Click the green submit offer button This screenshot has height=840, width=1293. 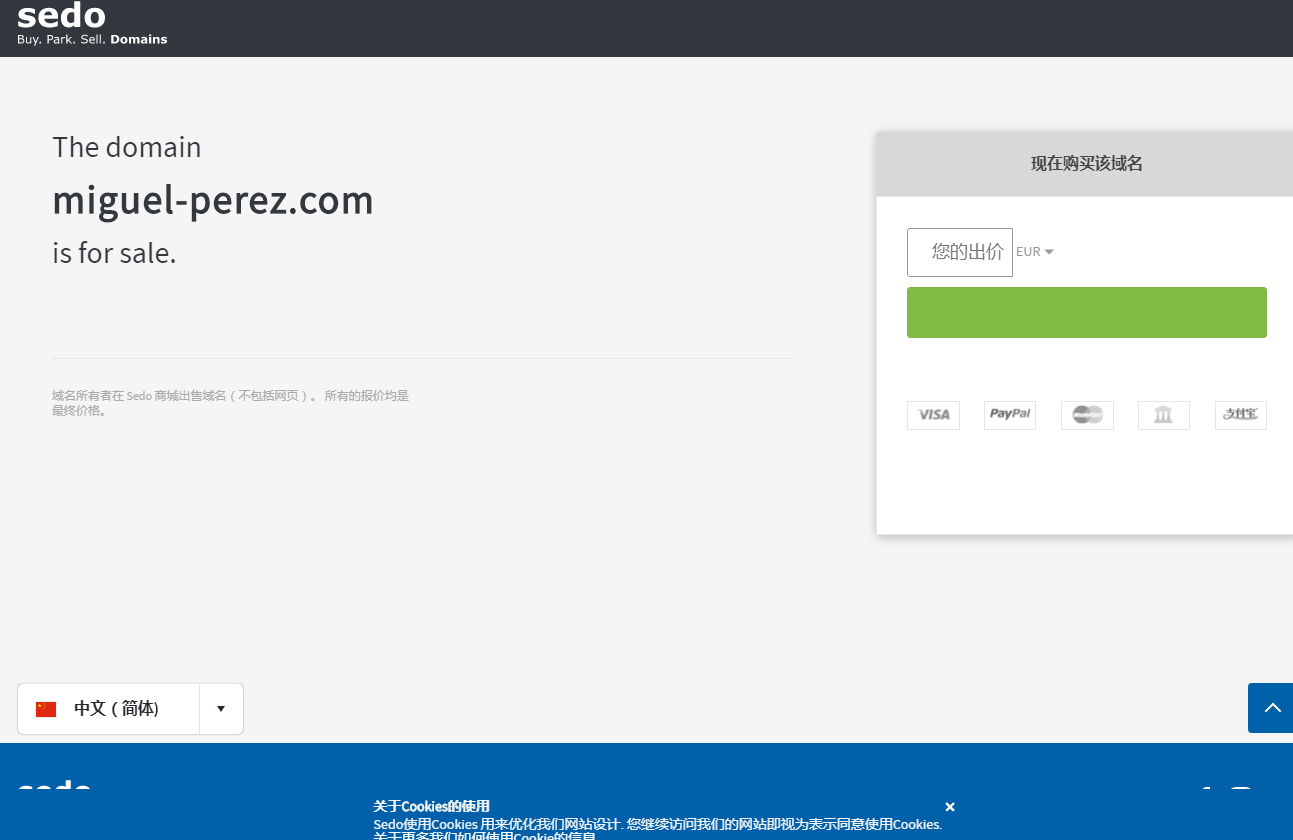1087,312
